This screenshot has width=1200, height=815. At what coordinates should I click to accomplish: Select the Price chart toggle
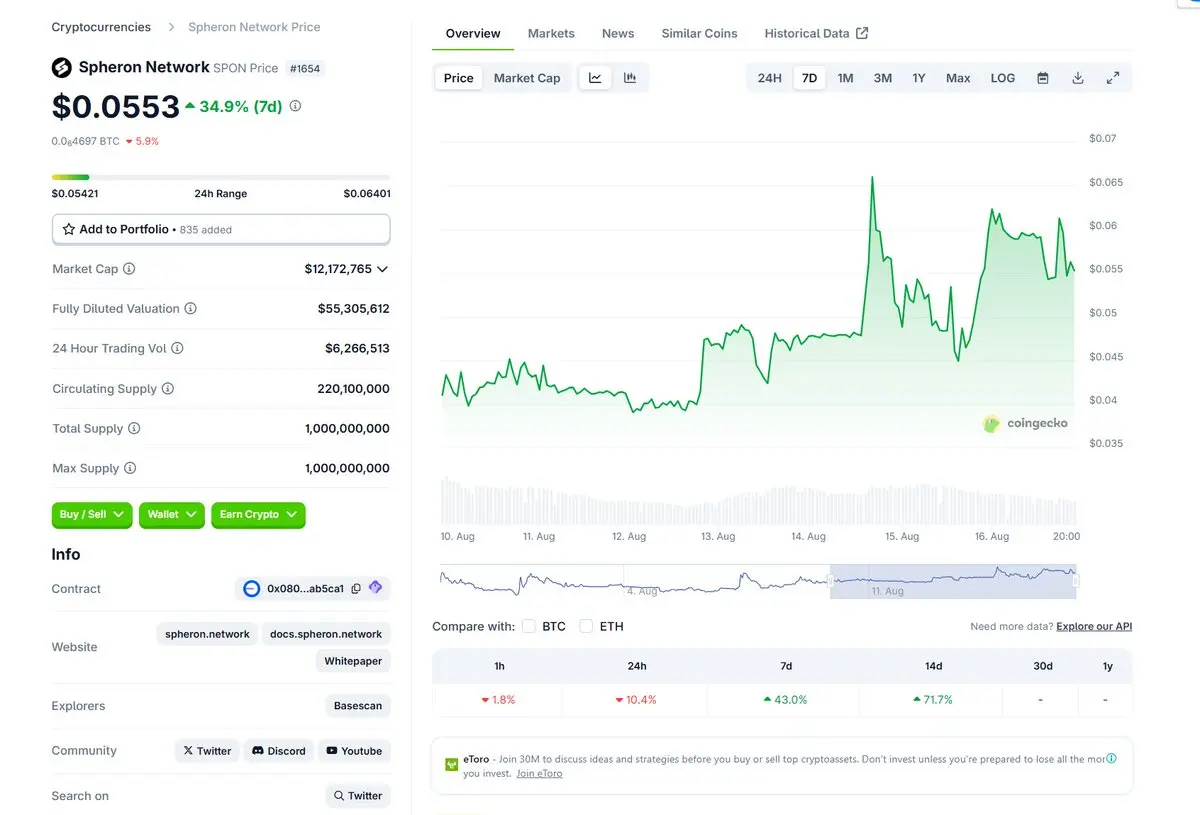tap(459, 78)
